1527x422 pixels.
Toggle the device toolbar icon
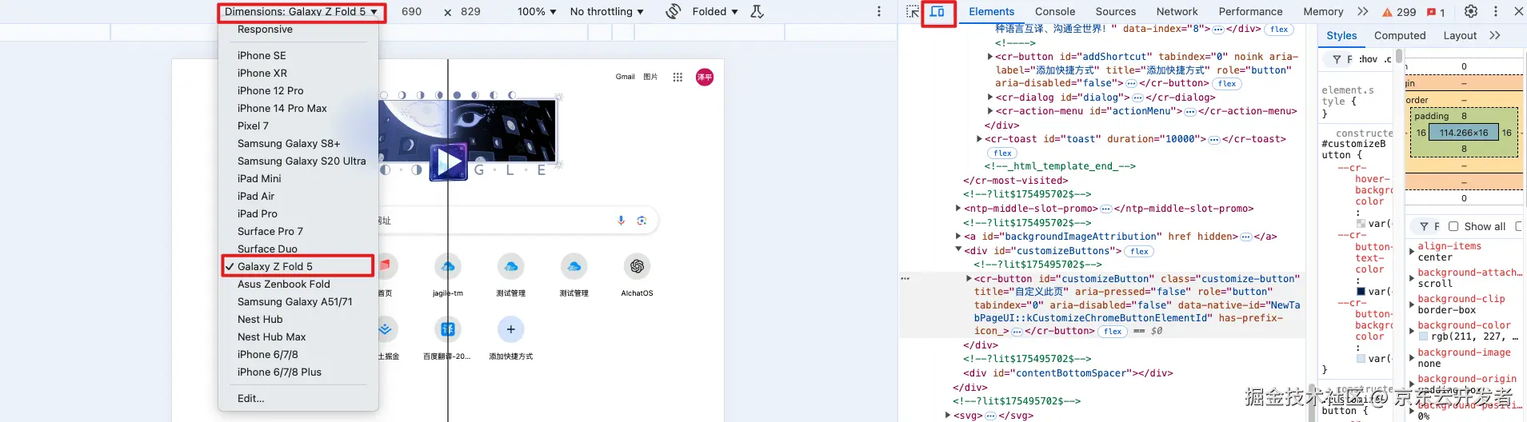click(938, 12)
